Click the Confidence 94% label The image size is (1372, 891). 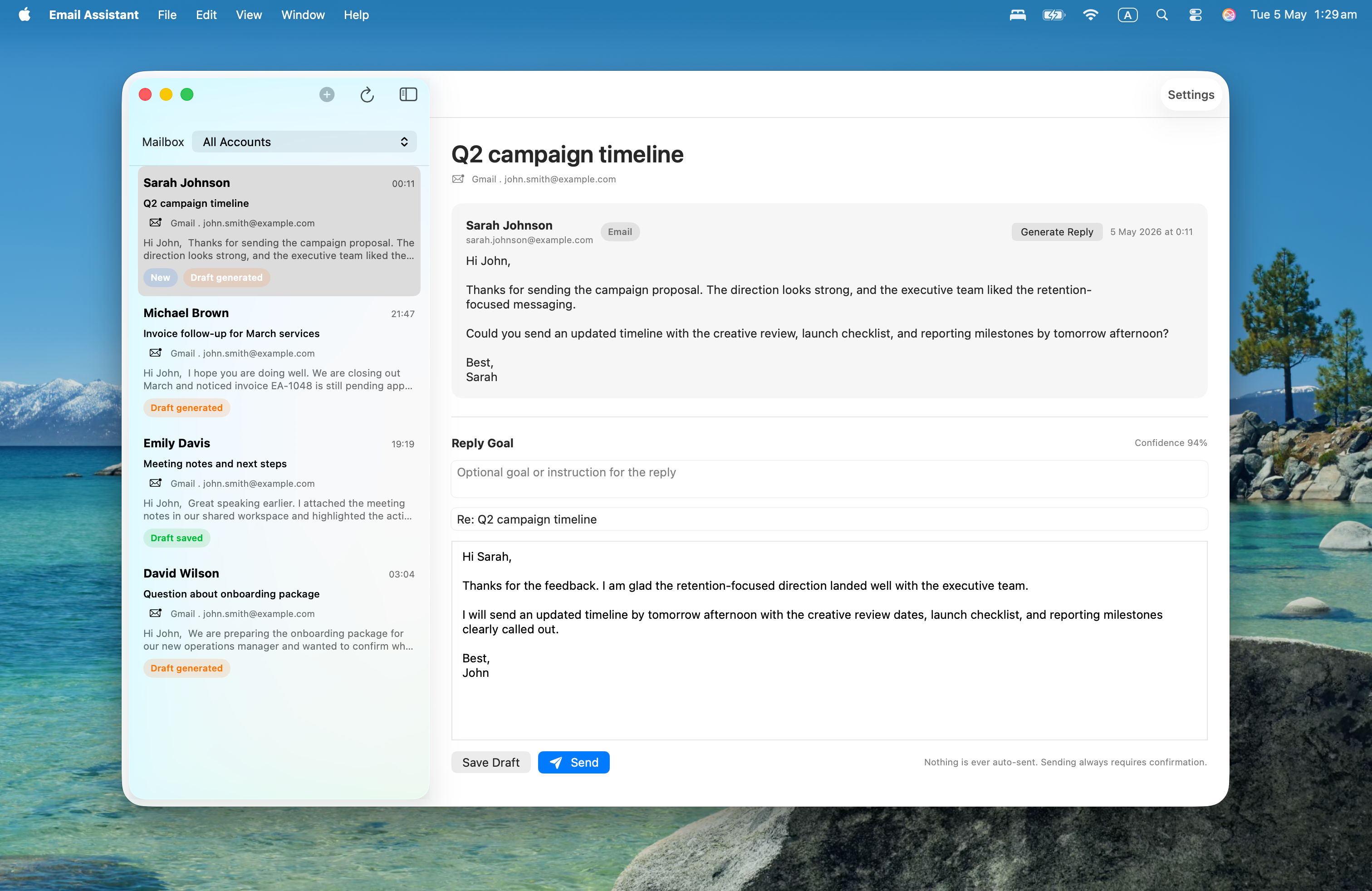1170,443
